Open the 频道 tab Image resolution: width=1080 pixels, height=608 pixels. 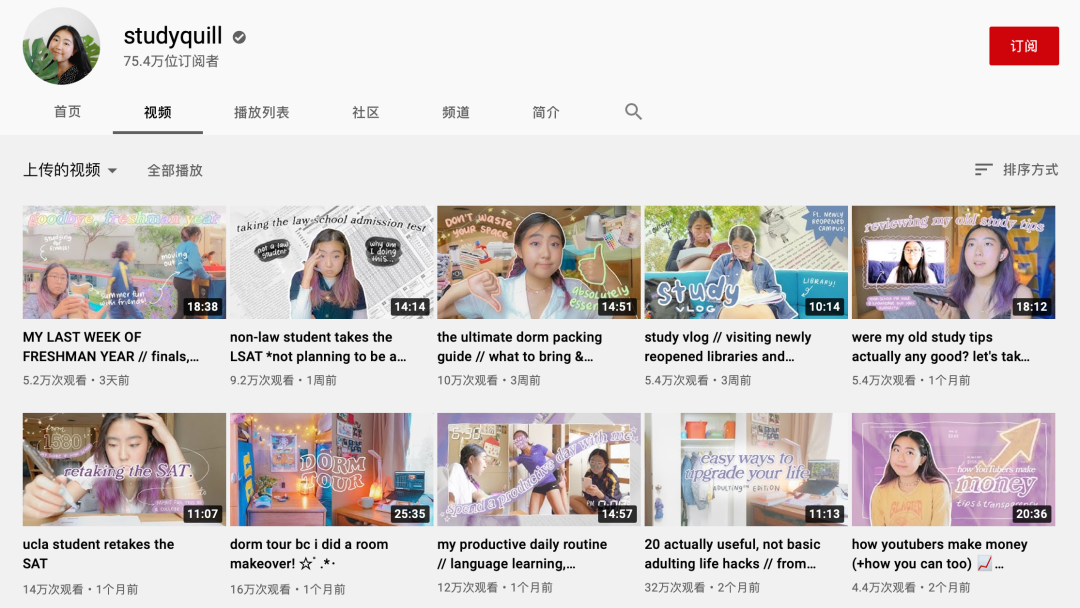point(456,112)
